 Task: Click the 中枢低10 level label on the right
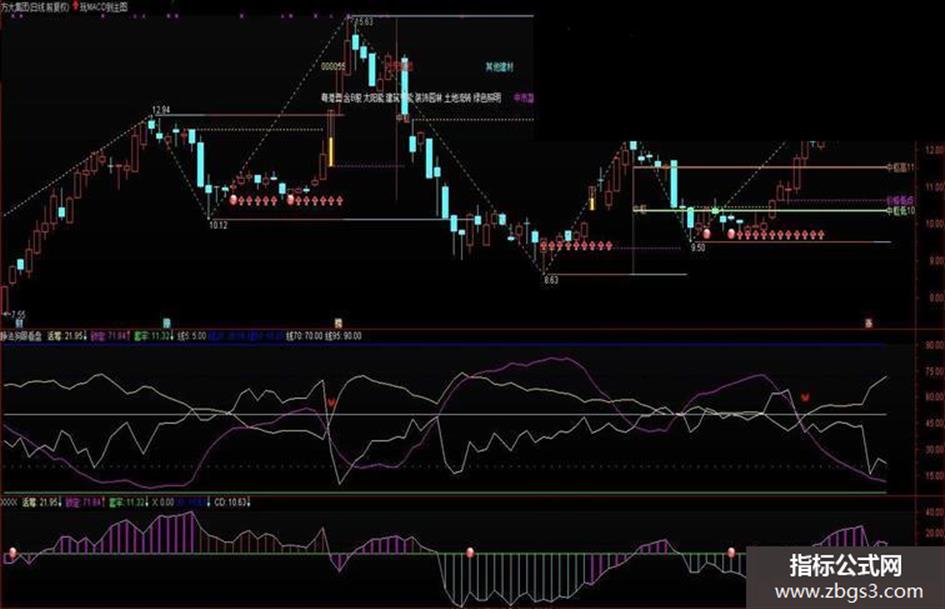pyautogui.click(x=901, y=210)
